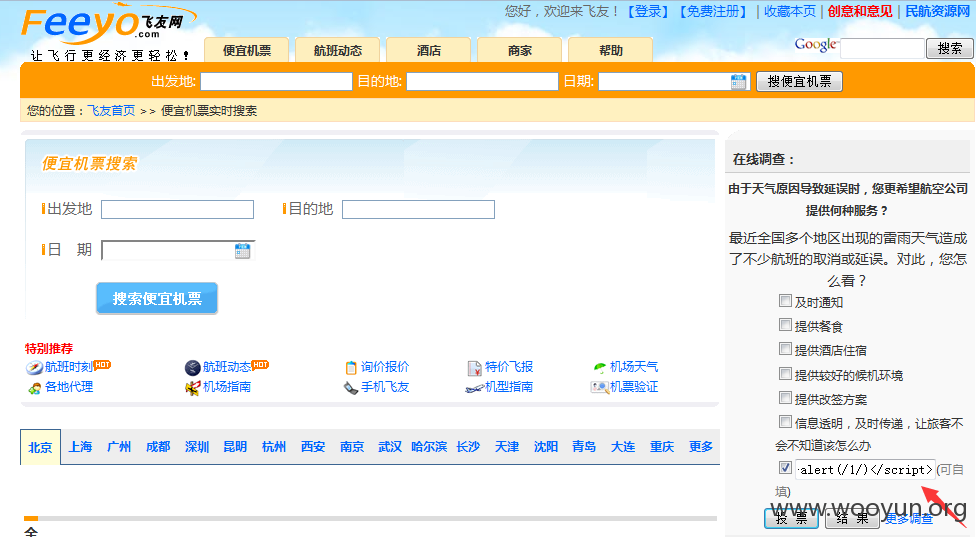Click the Google 搜索 button
The image size is (976, 537).
coord(950,49)
